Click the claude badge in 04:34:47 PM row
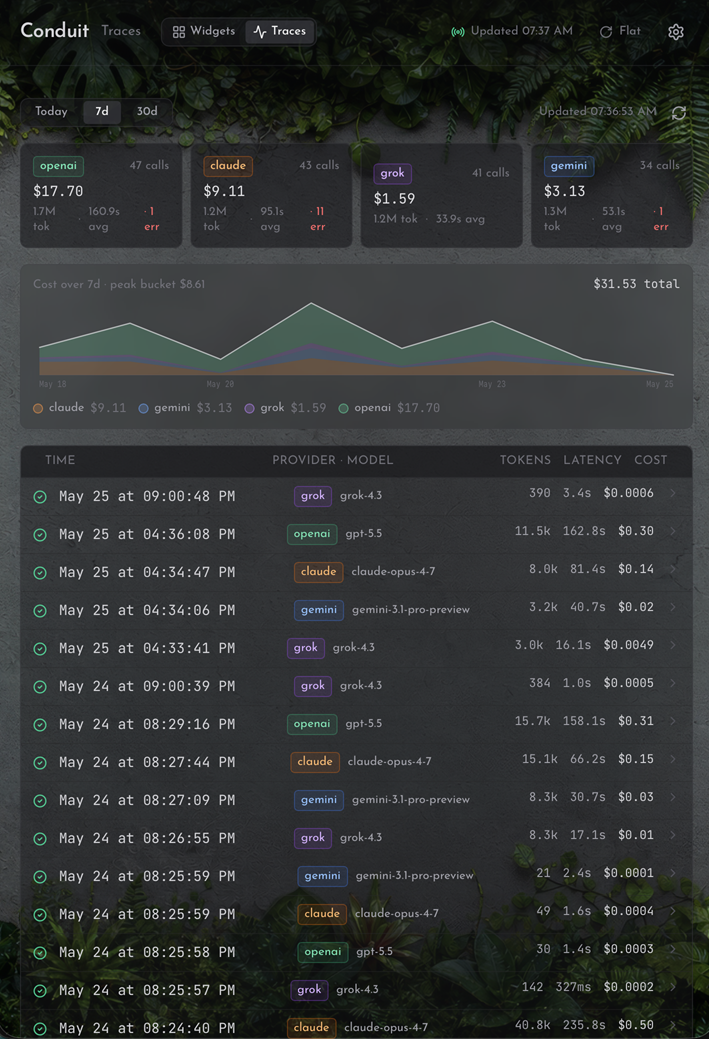 (319, 572)
